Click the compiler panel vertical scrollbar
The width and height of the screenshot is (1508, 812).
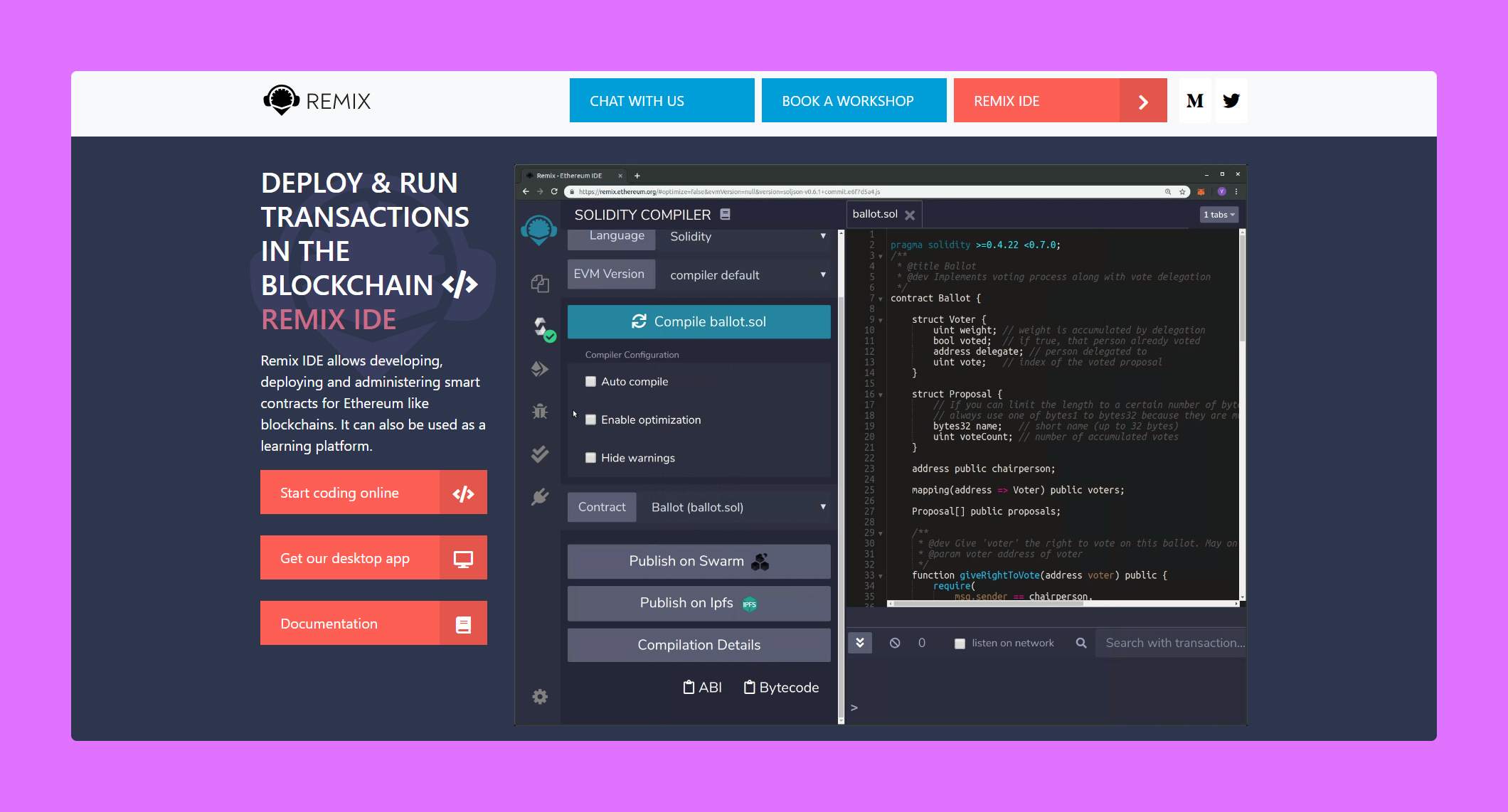[841, 476]
